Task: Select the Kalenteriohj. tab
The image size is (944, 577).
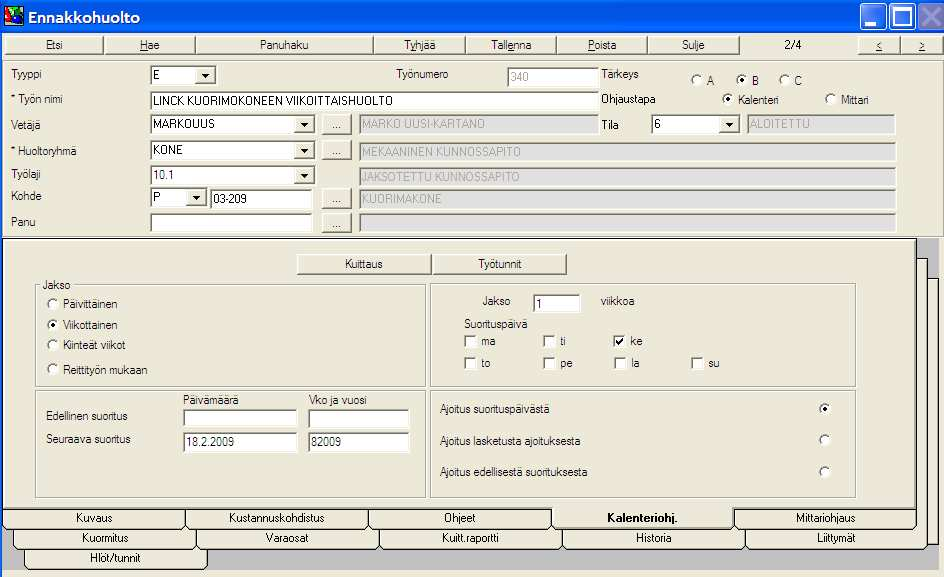Action: (x=642, y=518)
